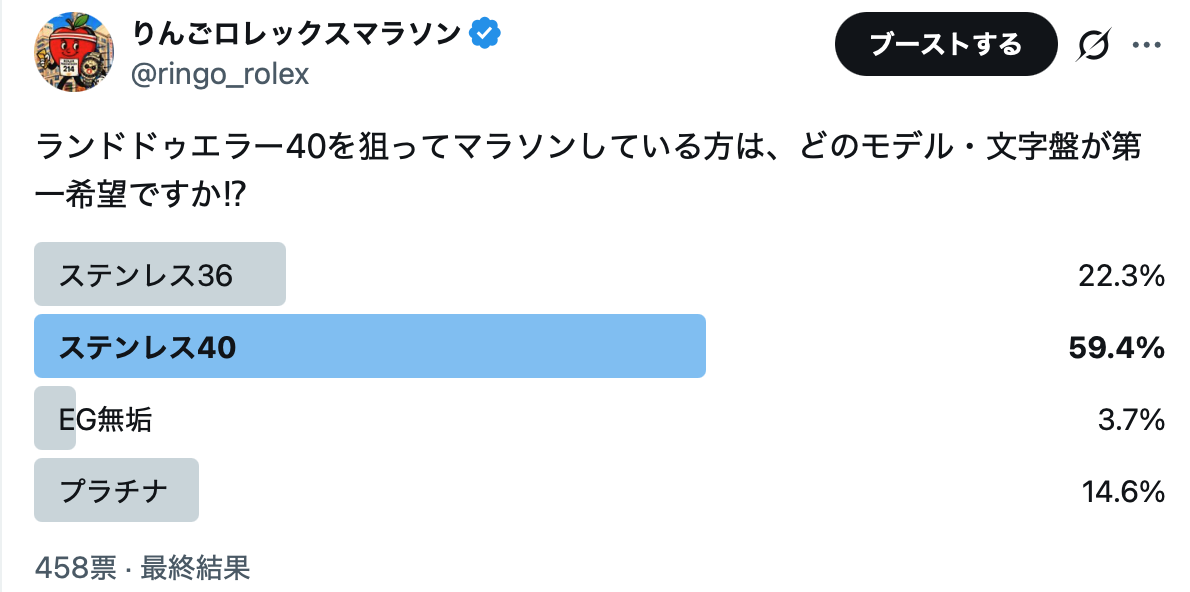Screen dimensions: 1190x592
Task: Click the bold 59.4% winning percentage
Action: [x=1116, y=348]
